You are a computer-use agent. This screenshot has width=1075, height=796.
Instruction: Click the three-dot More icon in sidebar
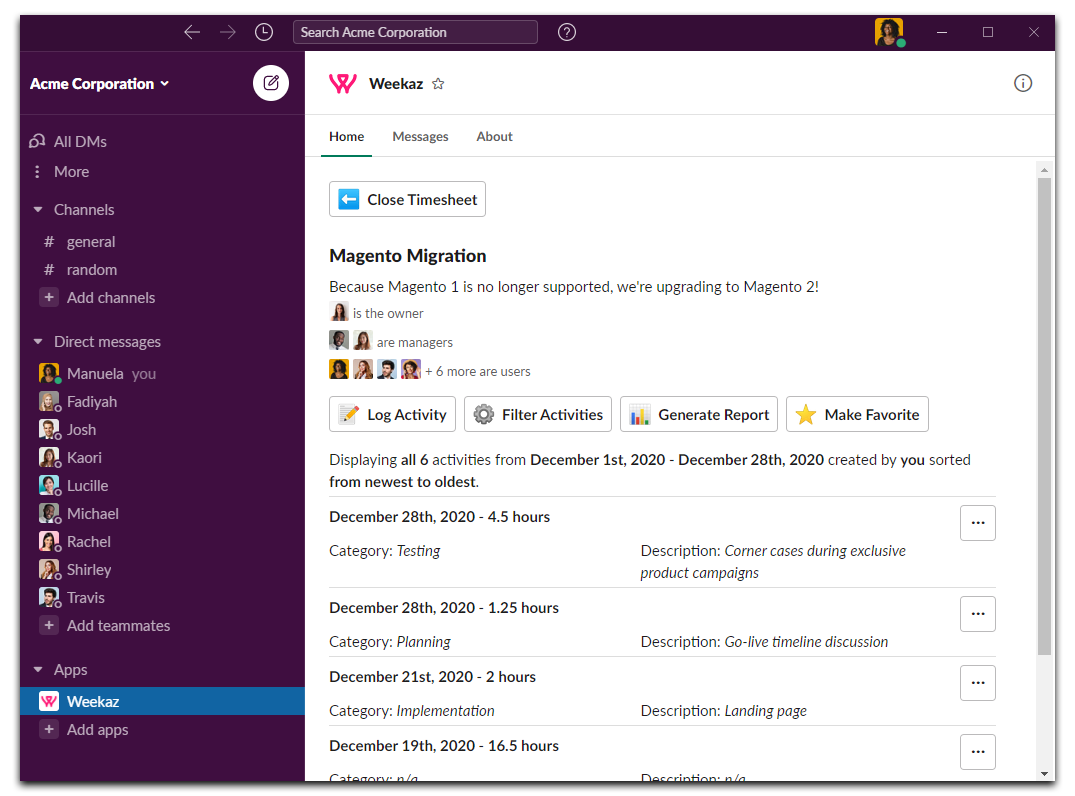point(37,171)
